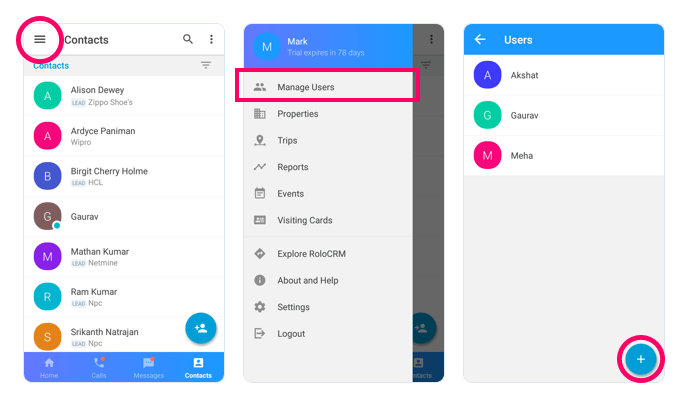Switch to the Calls tab
Screen dimensions: 690x402
99,368
